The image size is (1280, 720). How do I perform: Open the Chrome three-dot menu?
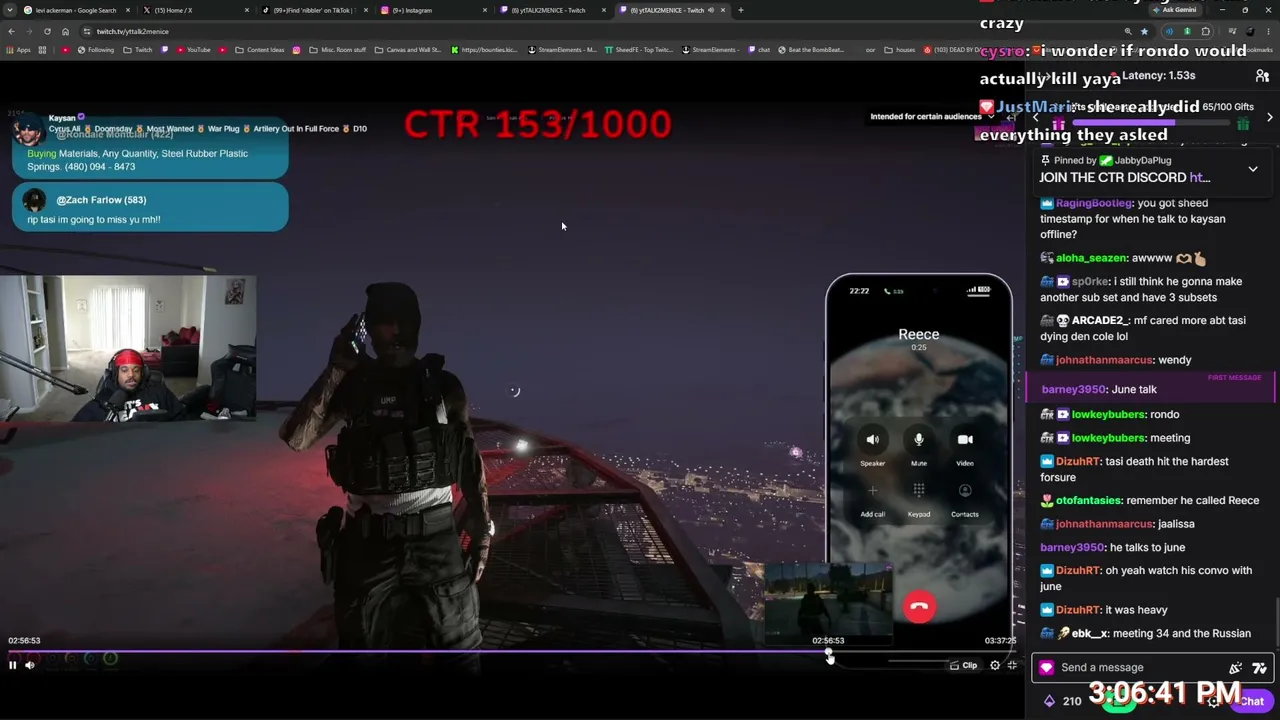[x=1269, y=31]
